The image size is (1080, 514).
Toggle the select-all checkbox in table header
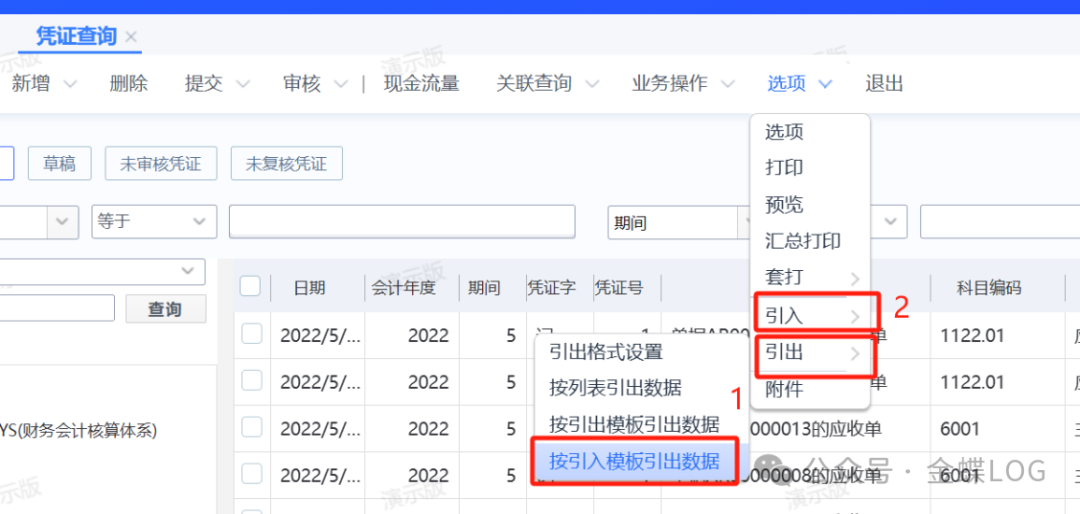[250, 287]
